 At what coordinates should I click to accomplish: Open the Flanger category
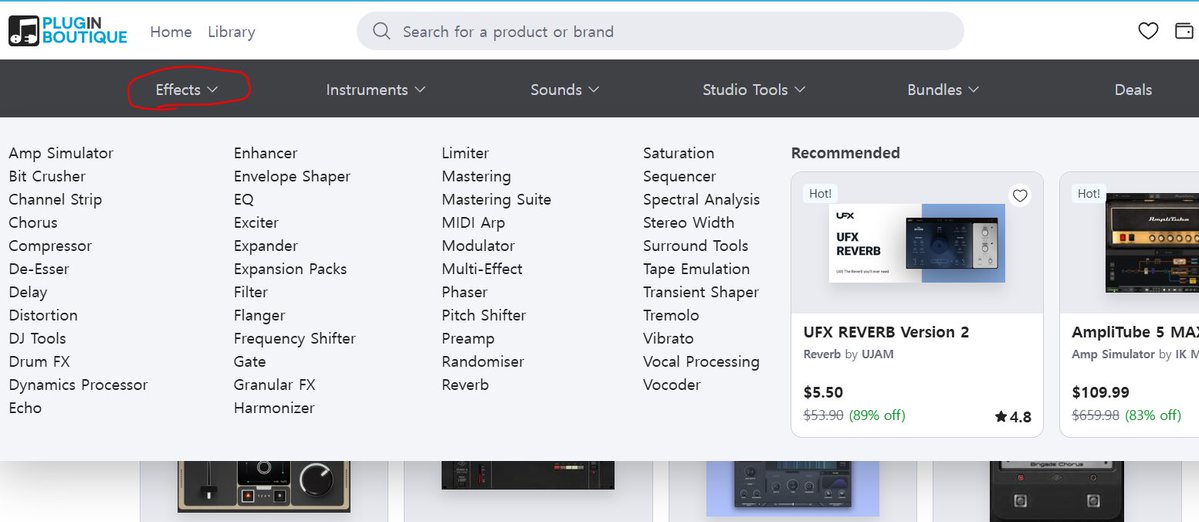click(x=259, y=315)
